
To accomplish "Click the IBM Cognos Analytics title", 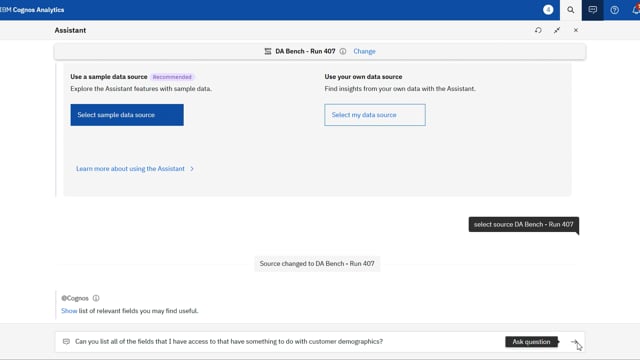I will pos(32,10).
